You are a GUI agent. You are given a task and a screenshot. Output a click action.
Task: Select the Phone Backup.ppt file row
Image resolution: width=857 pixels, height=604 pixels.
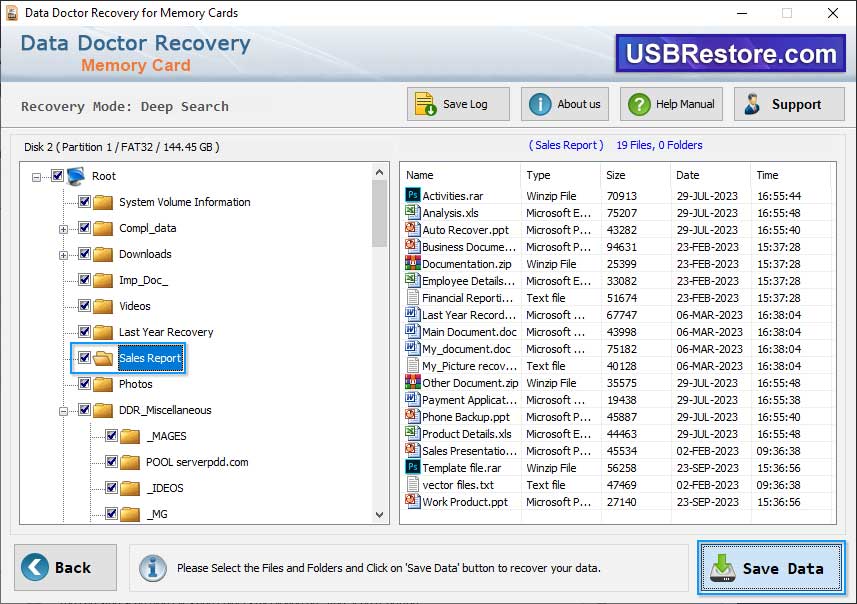pyautogui.click(x=617, y=417)
